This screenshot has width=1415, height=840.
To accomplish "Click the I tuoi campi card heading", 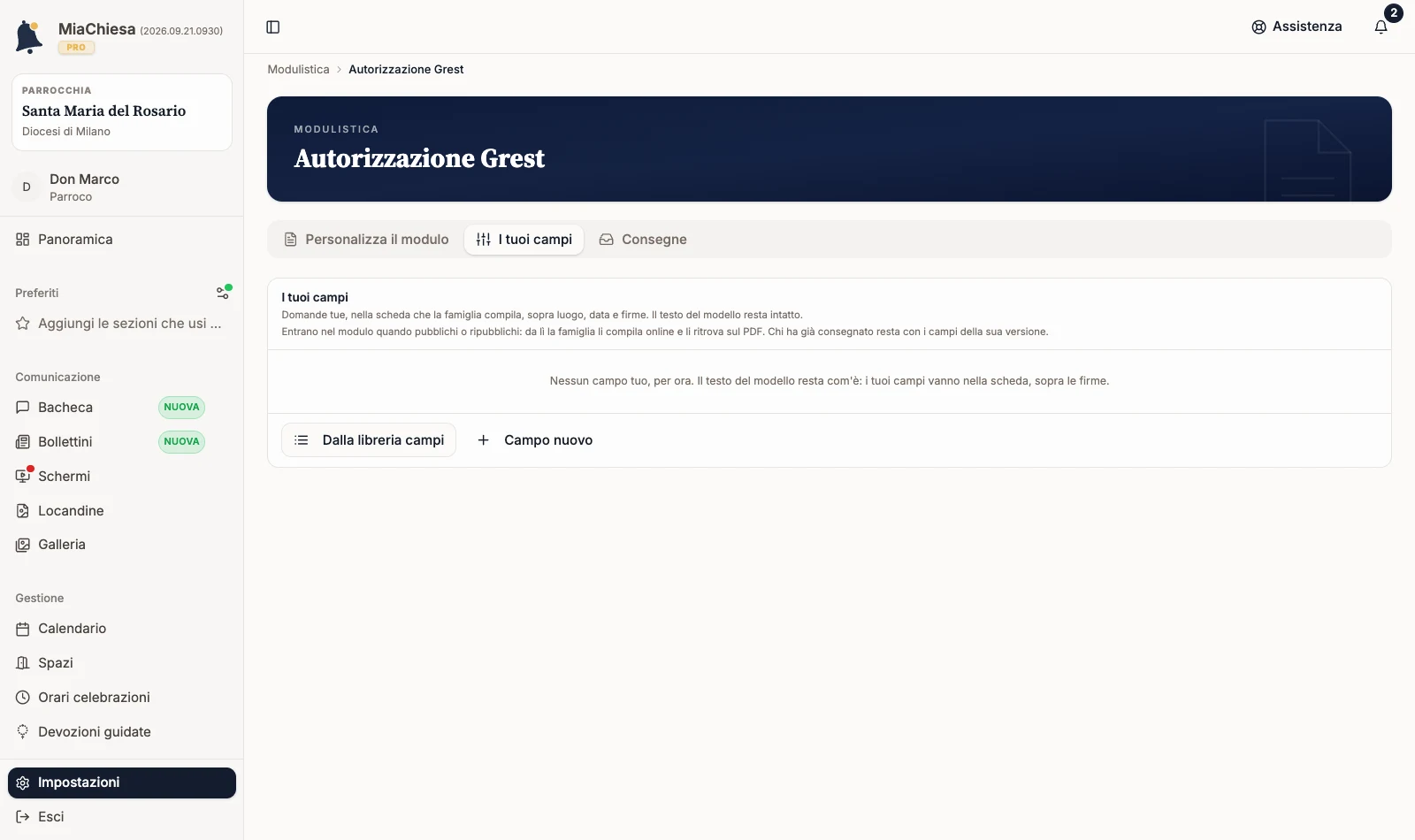I will [x=315, y=297].
